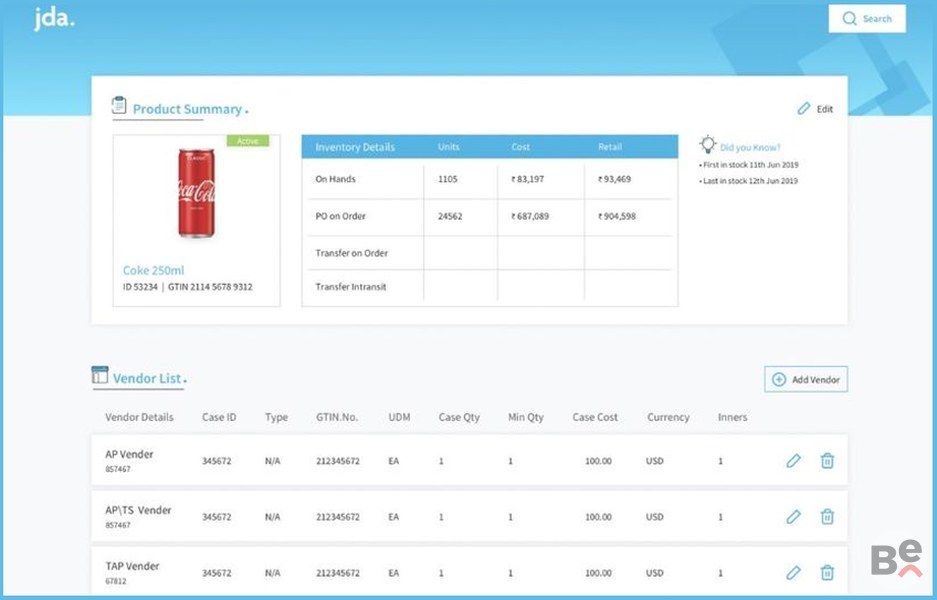
Task: Click GTIN 212345672 in AP\TS Vender row
Action: [338, 517]
